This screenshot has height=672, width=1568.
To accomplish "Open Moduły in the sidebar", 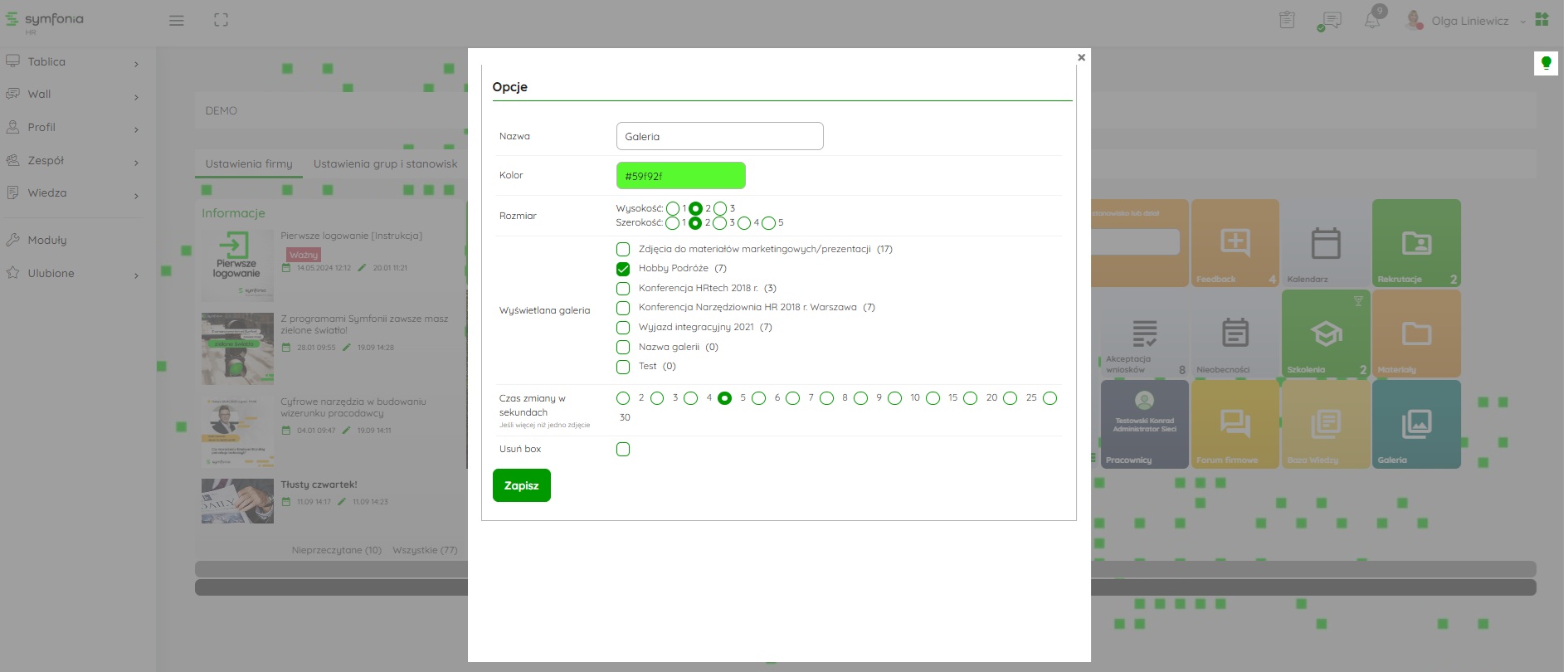I will [x=47, y=241].
